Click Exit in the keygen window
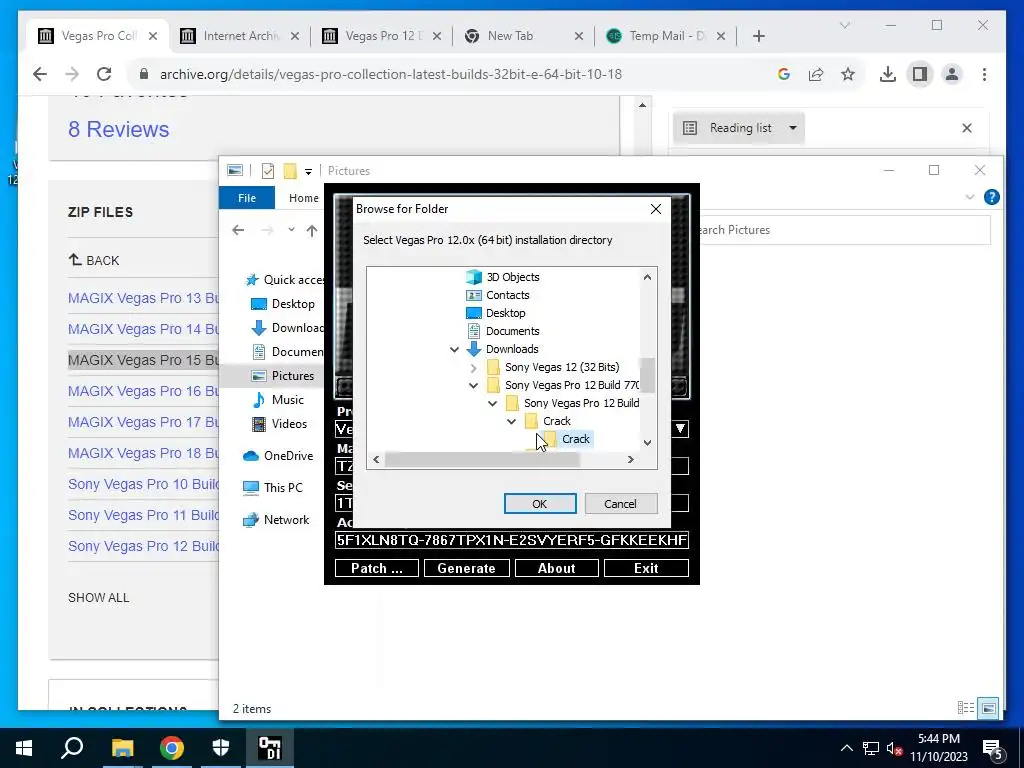 pyautogui.click(x=646, y=568)
